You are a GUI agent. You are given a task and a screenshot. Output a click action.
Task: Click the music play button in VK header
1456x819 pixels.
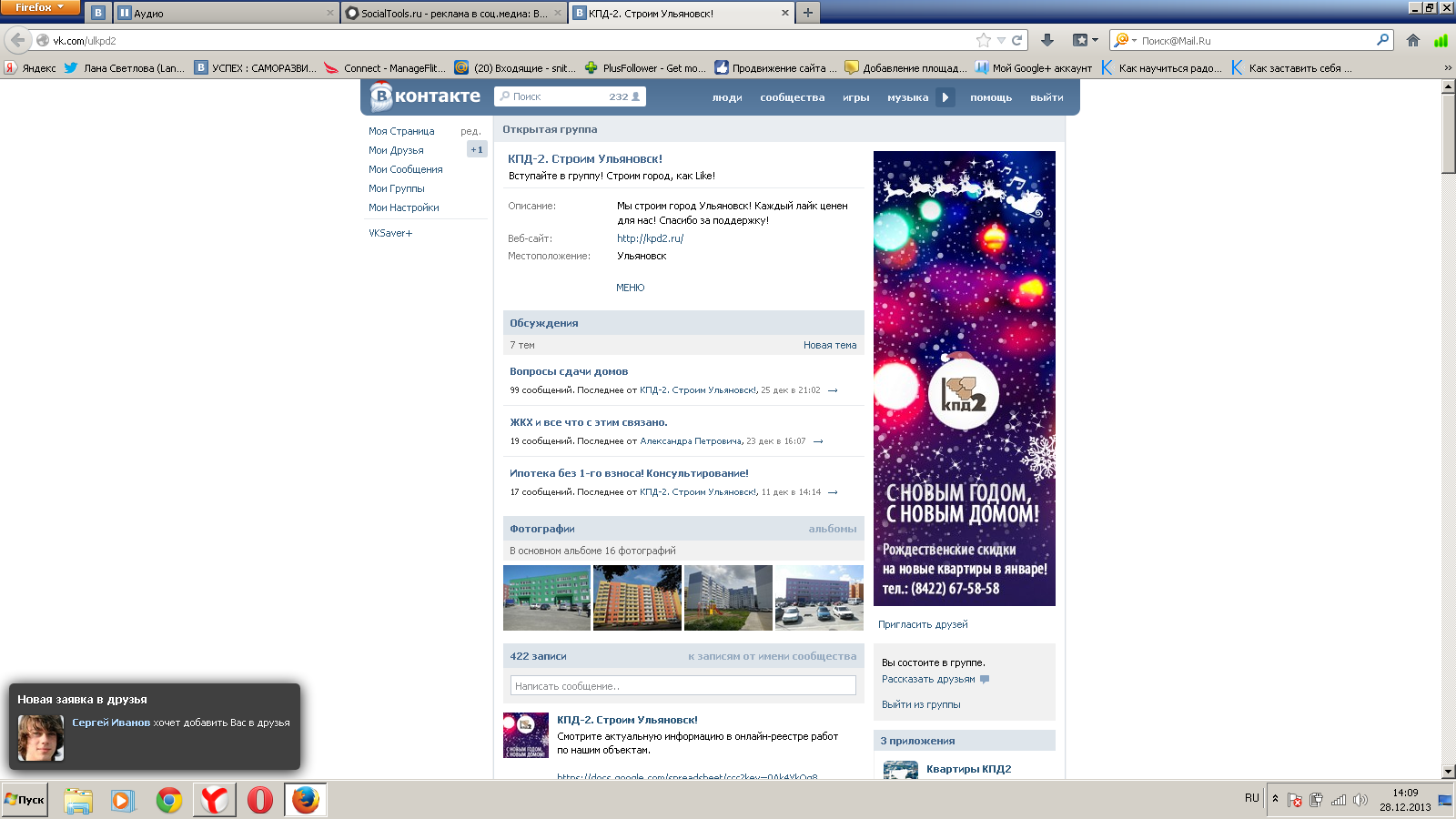[x=945, y=97]
